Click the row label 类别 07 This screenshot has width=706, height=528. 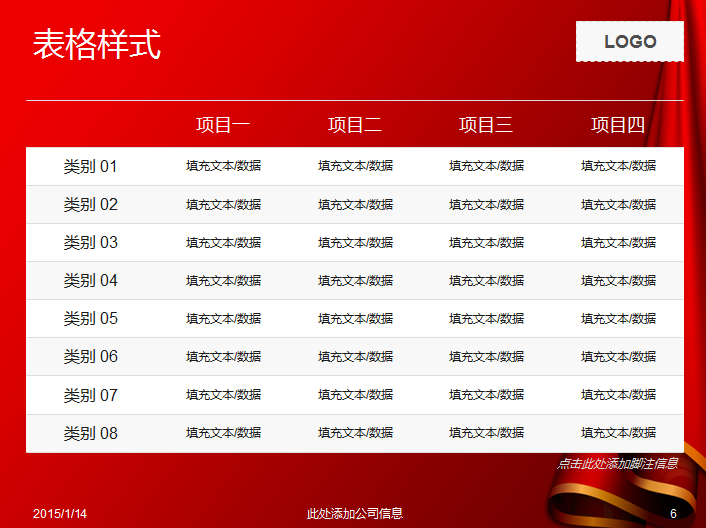pyautogui.click(x=91, y=395)
